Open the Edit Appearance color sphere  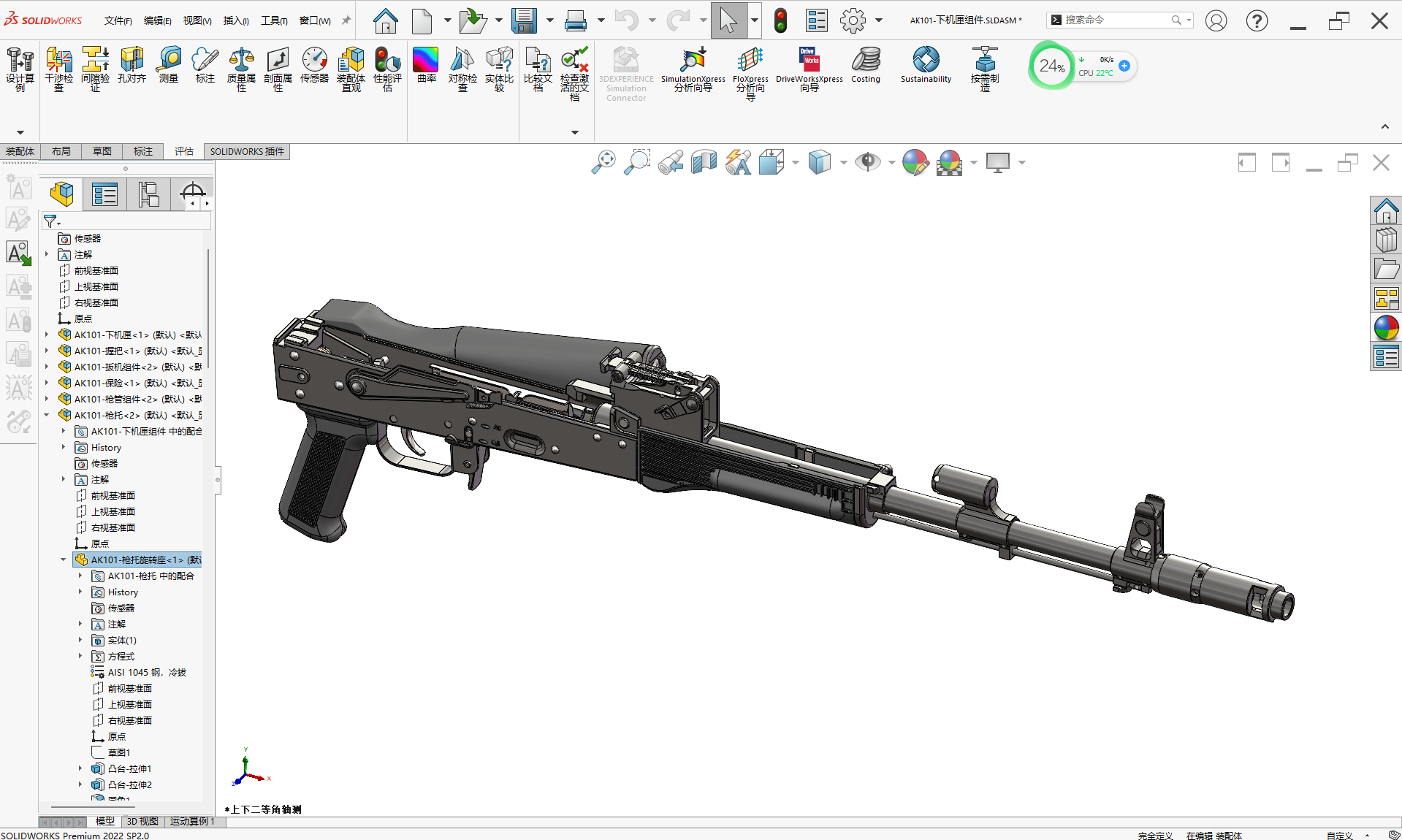tap(915, 162)
